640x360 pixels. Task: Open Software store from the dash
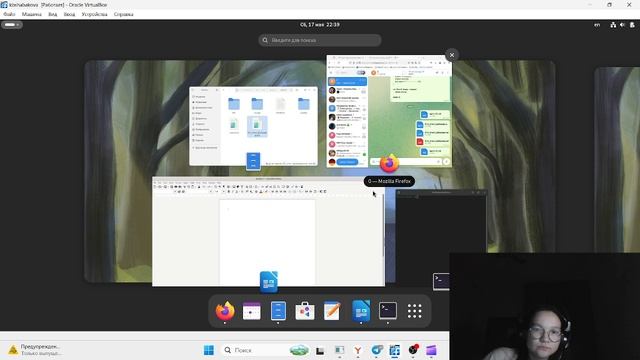[x=305, y=311]
